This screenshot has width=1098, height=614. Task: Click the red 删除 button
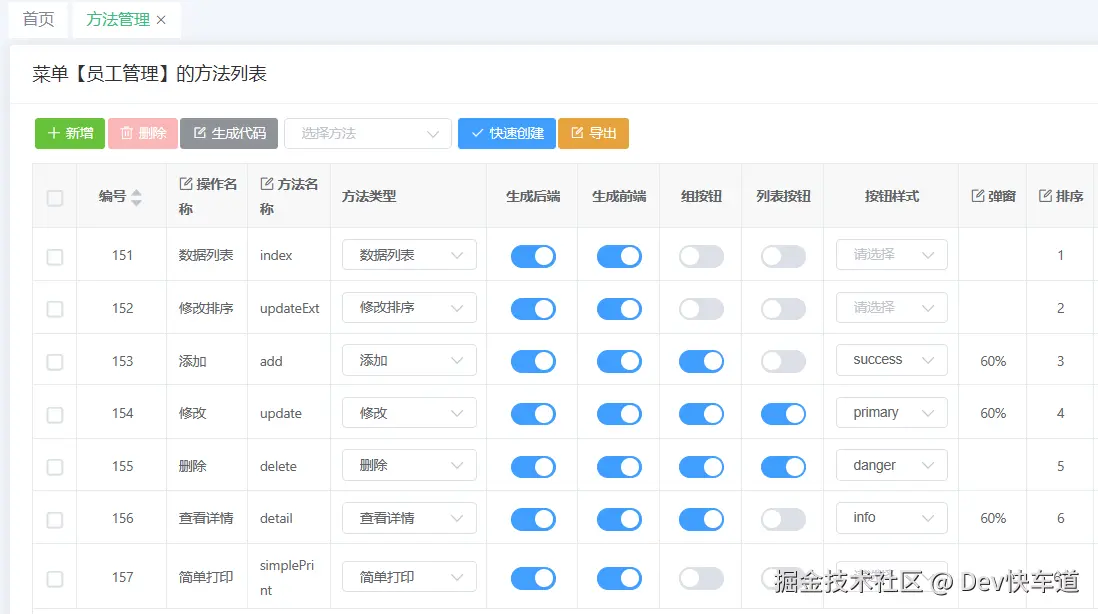point(143,133)
